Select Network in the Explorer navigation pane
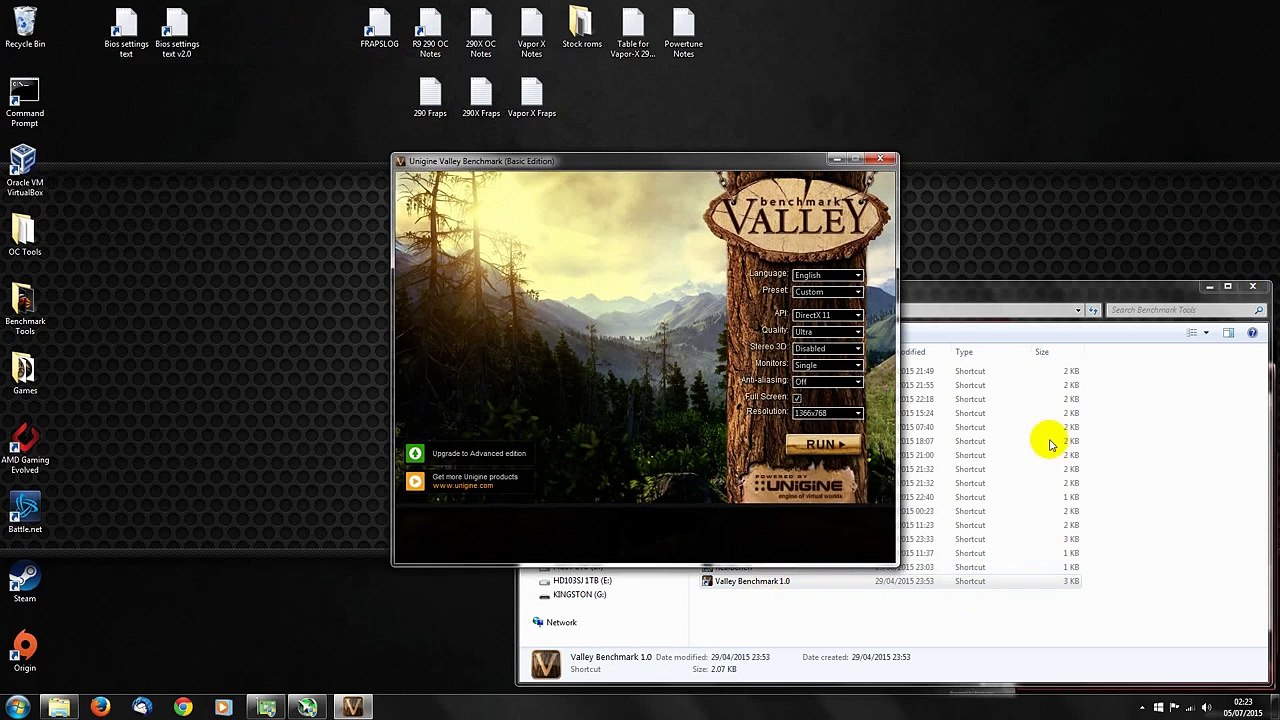 561,622
